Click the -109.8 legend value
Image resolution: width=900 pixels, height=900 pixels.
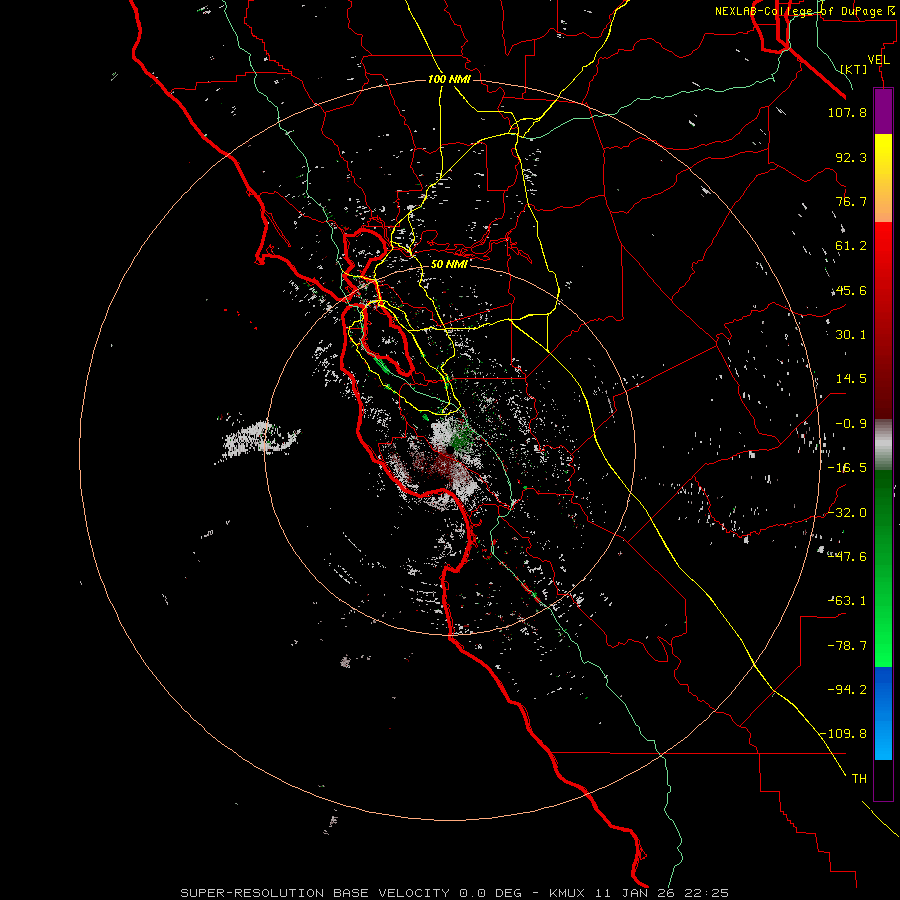tap(843, 734)
